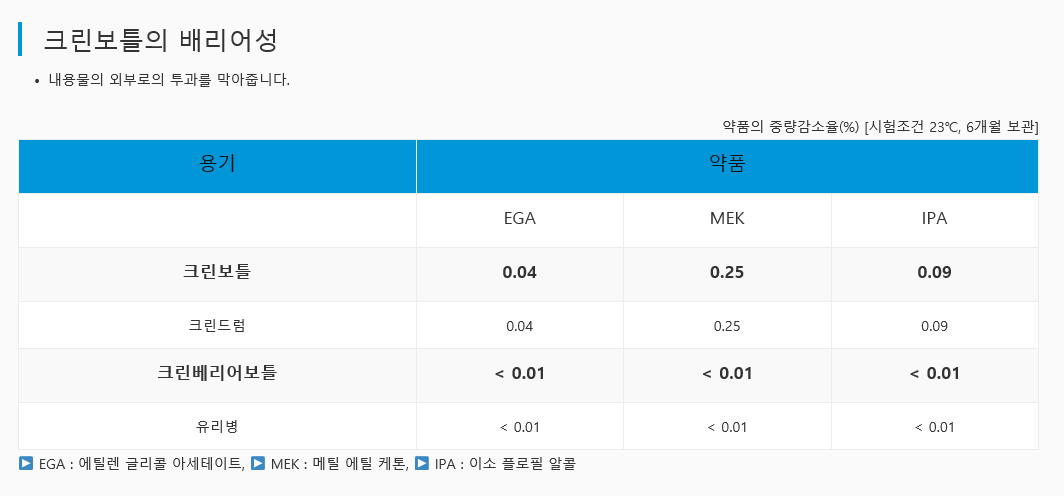The width and height of the screenshot is (1064, 496).
Task: Select 크린보틀 EGA value 0.04
Action: (x=520, y=273)
